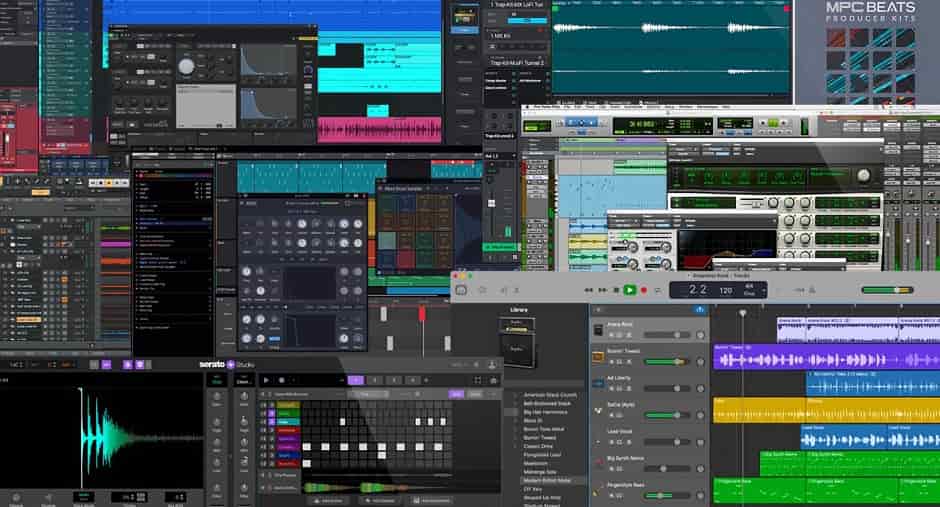Click the red Record button in GarageBand

644,290
